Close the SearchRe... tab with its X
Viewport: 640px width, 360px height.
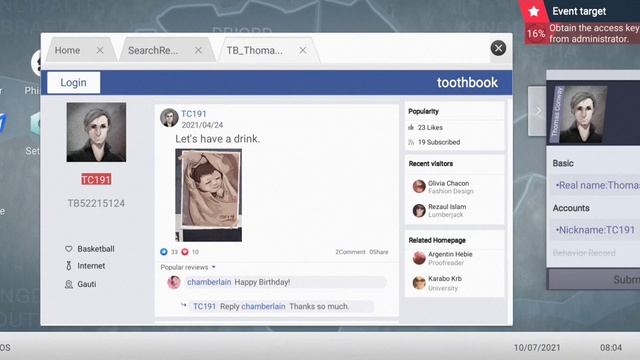click(x=198, y=50)
